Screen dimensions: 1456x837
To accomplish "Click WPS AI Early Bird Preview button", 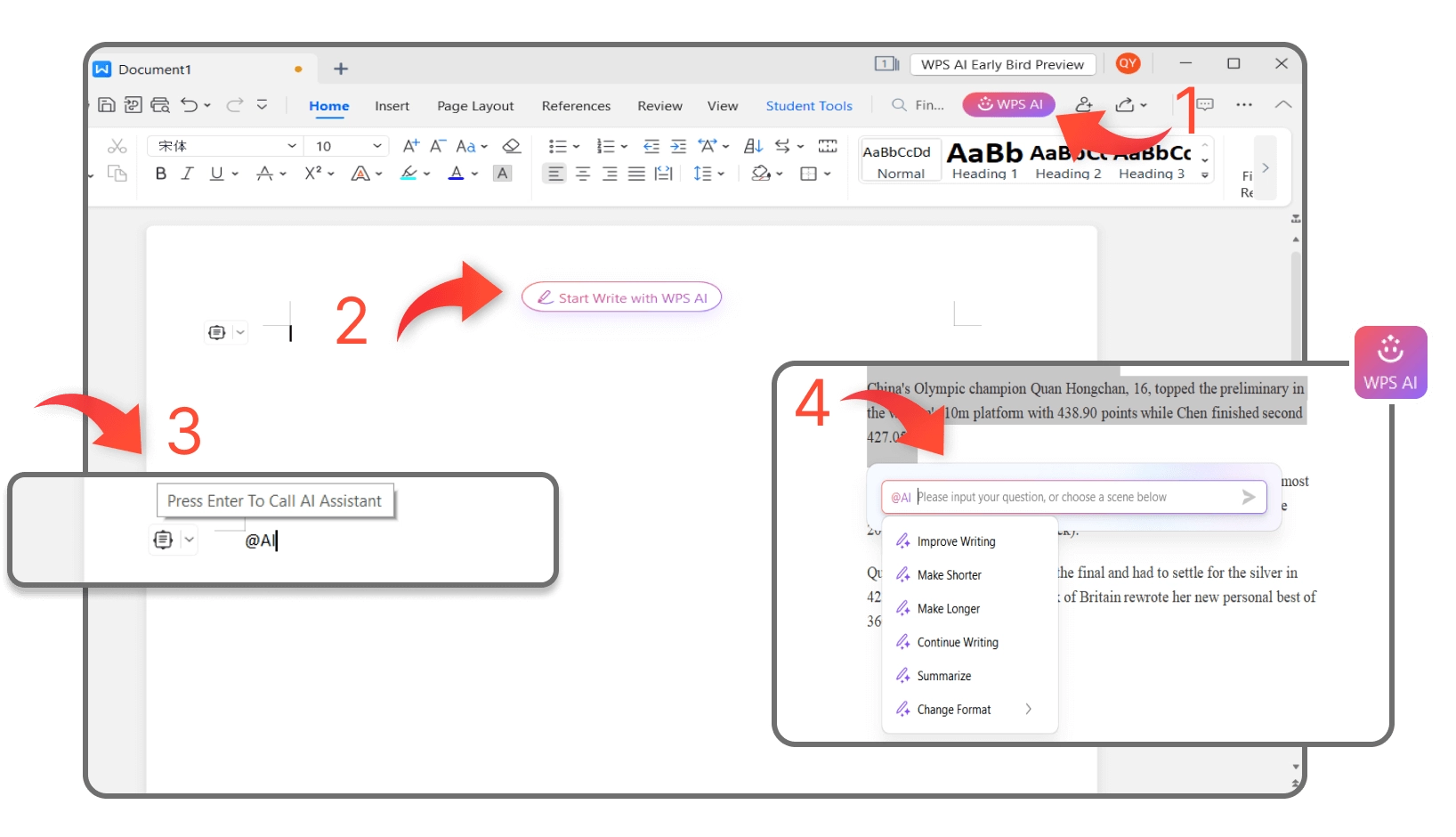I will point(1003,64).
